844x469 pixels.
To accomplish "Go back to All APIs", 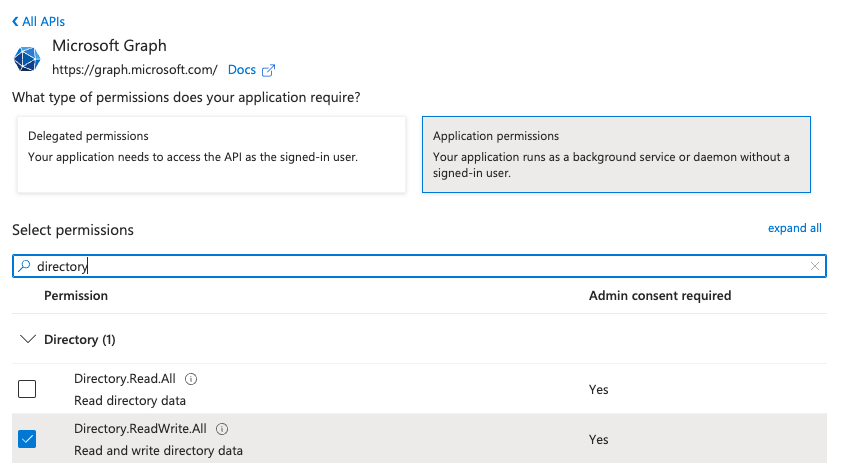I will click(38, 22).
